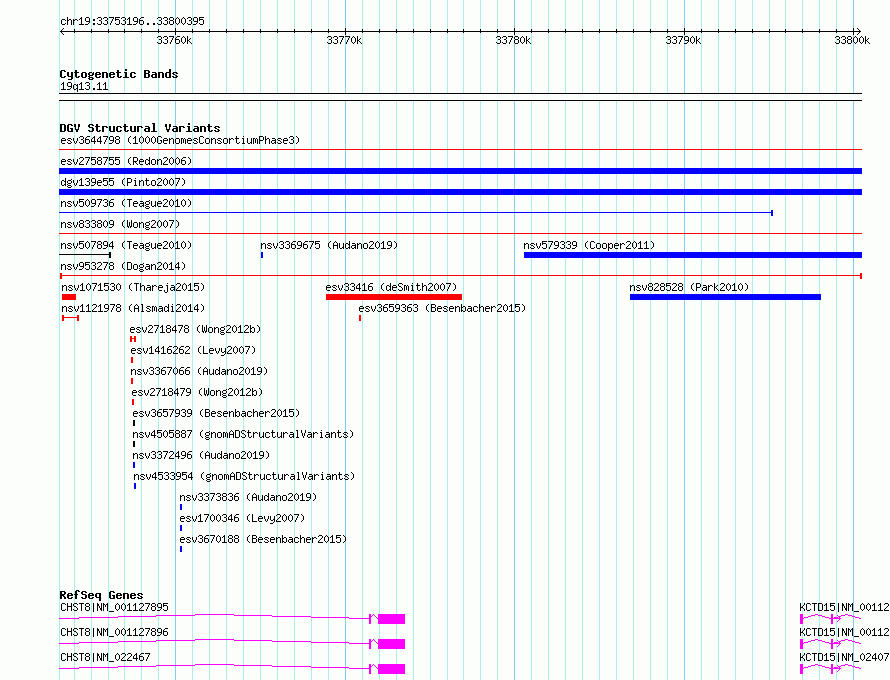The width and height of the screenshot is (890, 680).
Task: Open the CHST8|NM_022467 gene label
Action: 105,657
